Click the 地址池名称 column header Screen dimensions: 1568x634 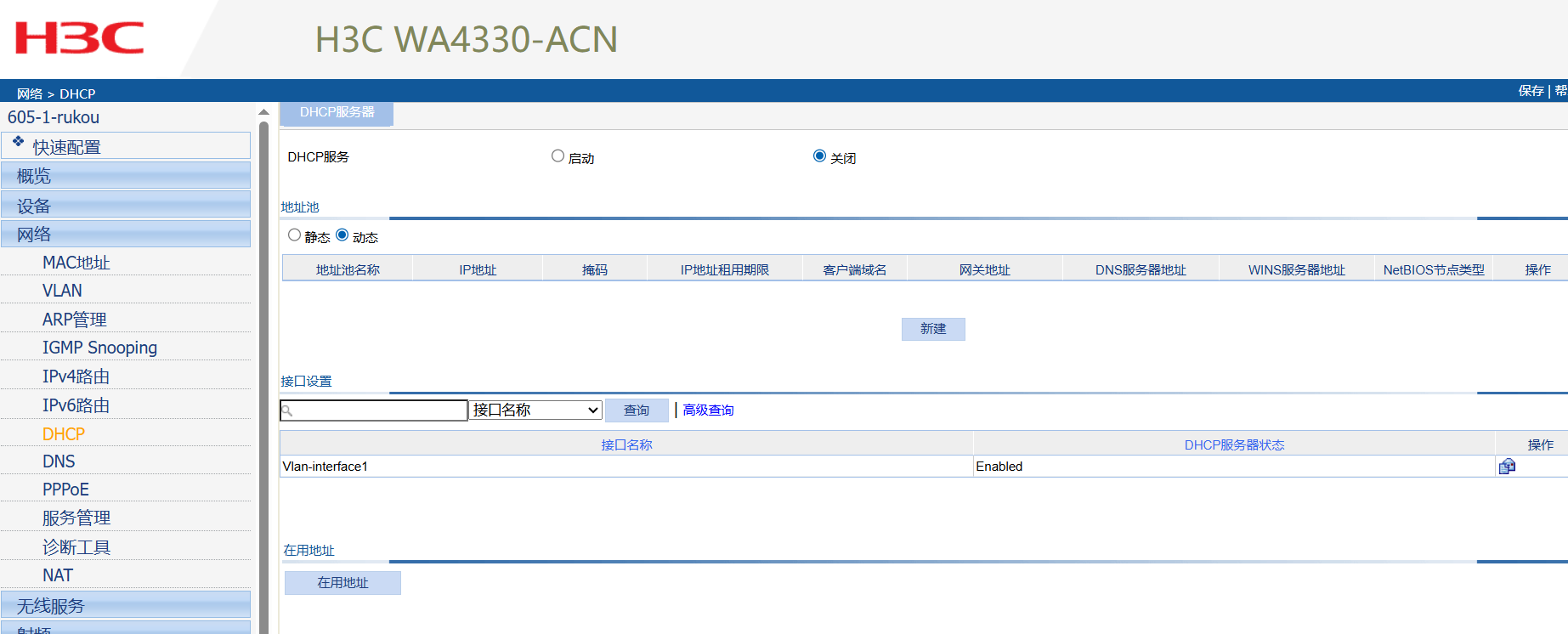[x=348, y=269]
